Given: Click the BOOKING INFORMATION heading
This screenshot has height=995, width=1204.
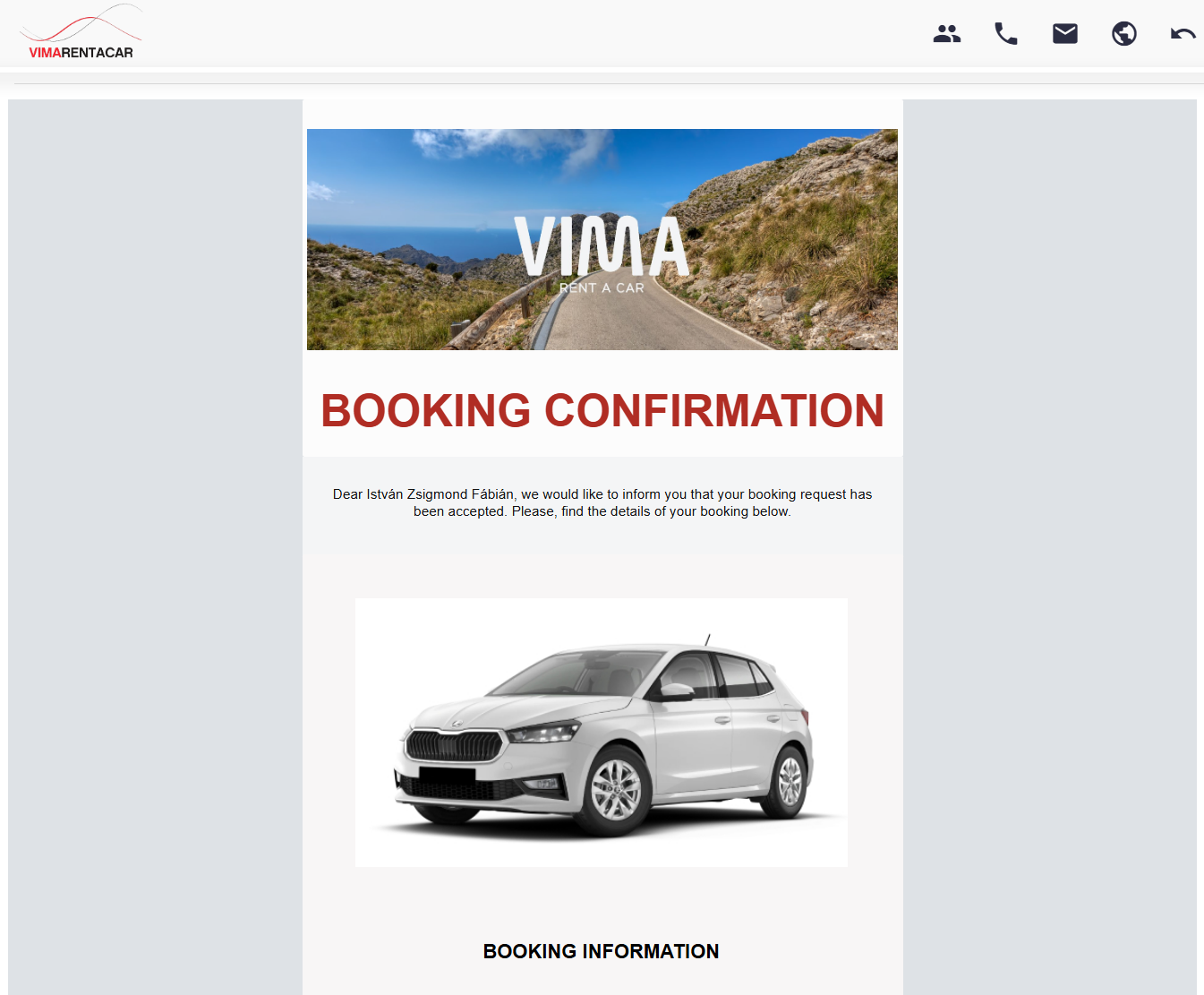Looking at the screenshot, I should coord(602,951).
